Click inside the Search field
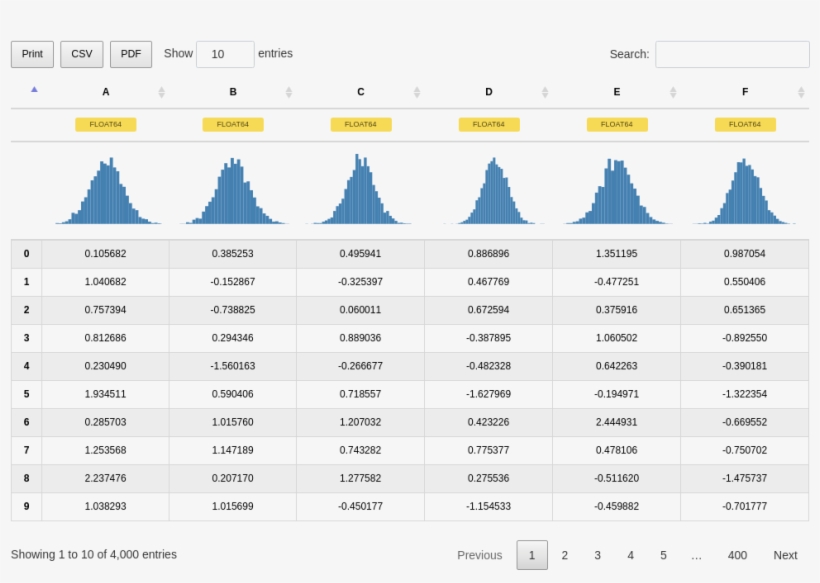 (732, 54)
